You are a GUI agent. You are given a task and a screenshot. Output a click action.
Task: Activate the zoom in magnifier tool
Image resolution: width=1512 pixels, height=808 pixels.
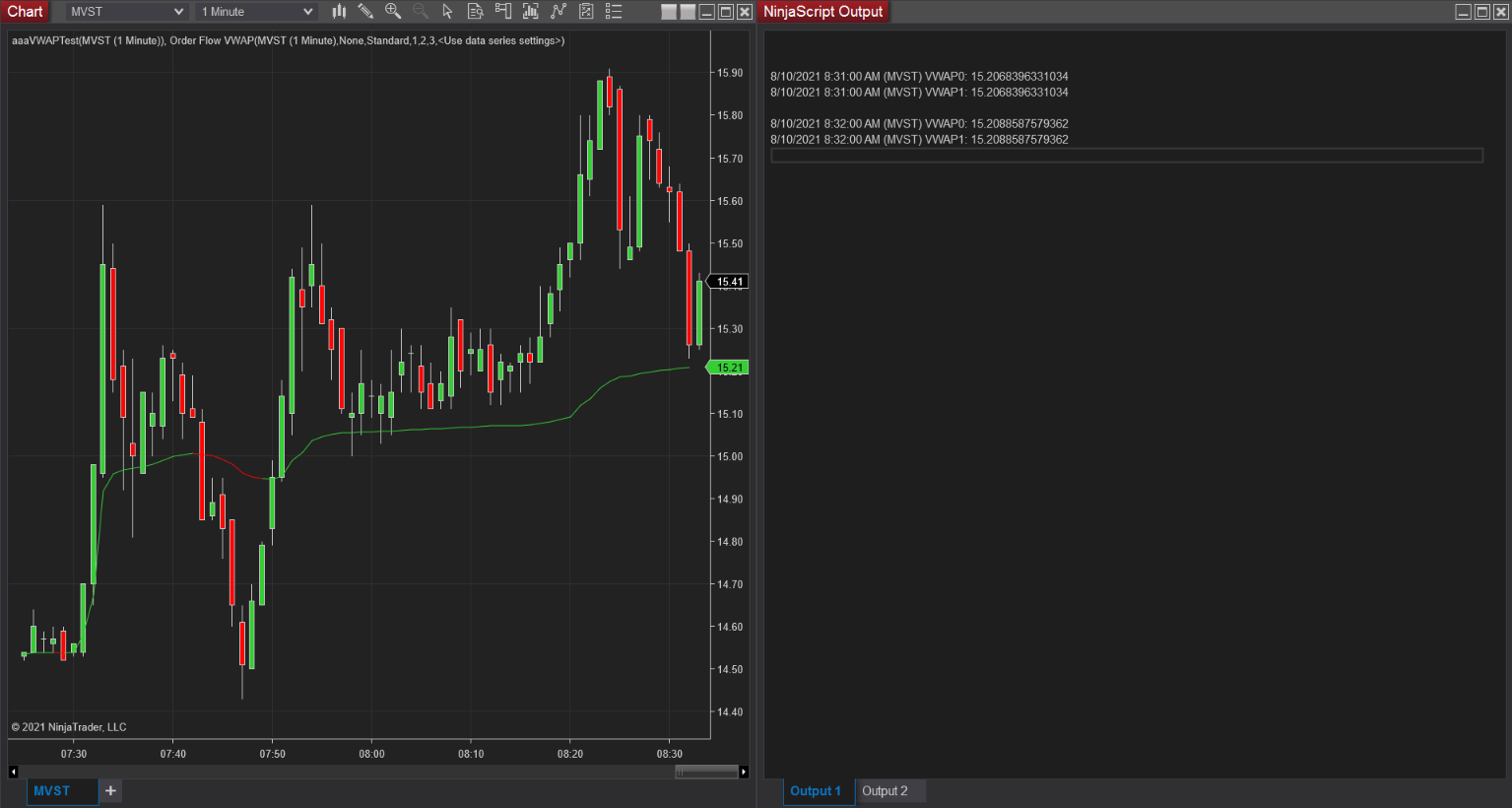point(393,12)
